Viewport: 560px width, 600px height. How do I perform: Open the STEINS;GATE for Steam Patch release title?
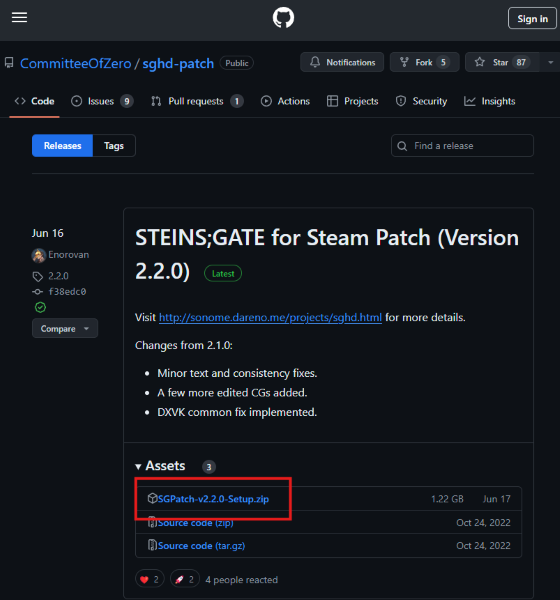coord(327,254)
